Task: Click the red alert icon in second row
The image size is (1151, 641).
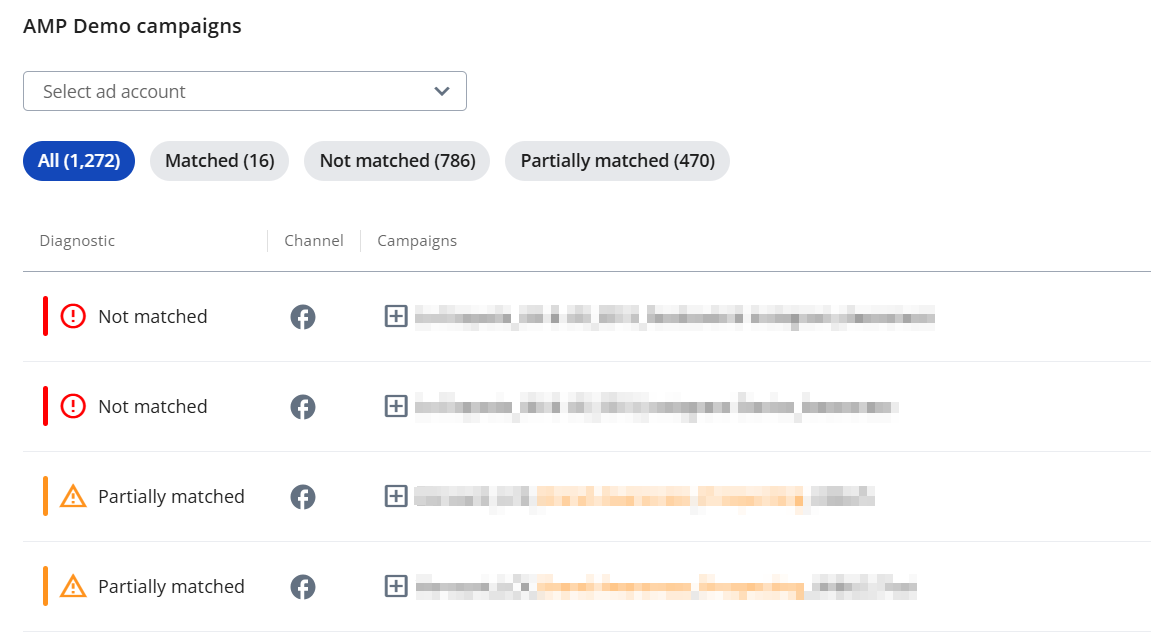Action: tap(73, 406)
